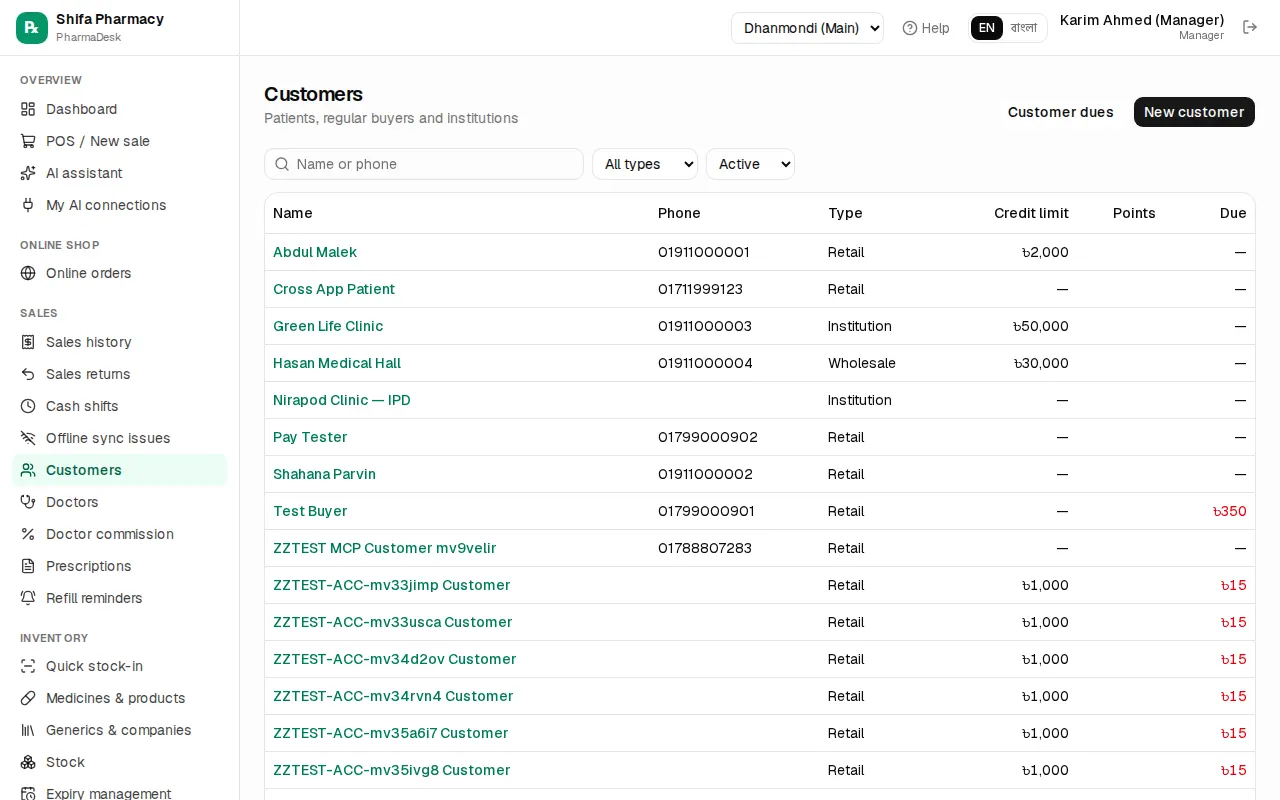The width and height of the screenshot is (1280, 800).
Task: Focus the Name or phone search field
Action: tap(424, 164)
